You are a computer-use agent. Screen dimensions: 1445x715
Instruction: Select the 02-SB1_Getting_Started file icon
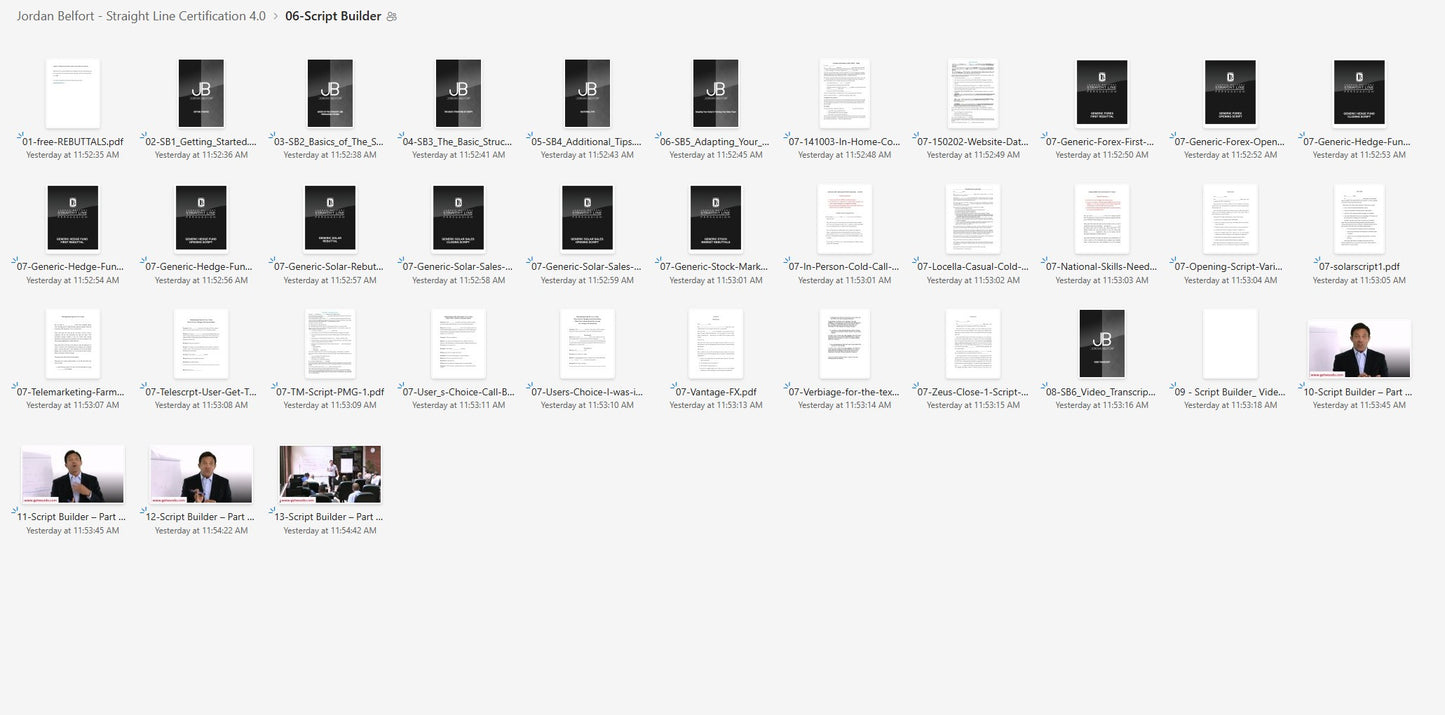[x=201, y=93]
